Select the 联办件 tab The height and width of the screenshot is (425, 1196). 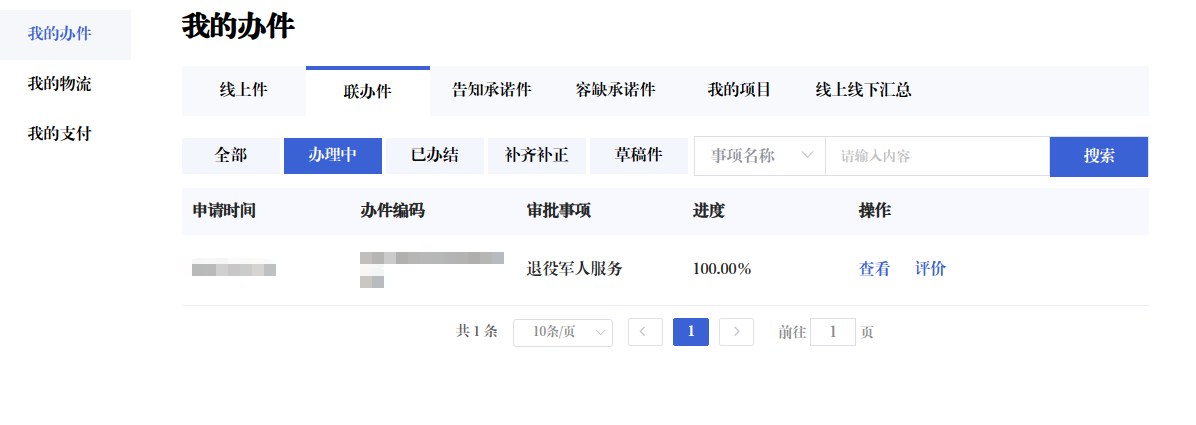(x=367, y=91)
